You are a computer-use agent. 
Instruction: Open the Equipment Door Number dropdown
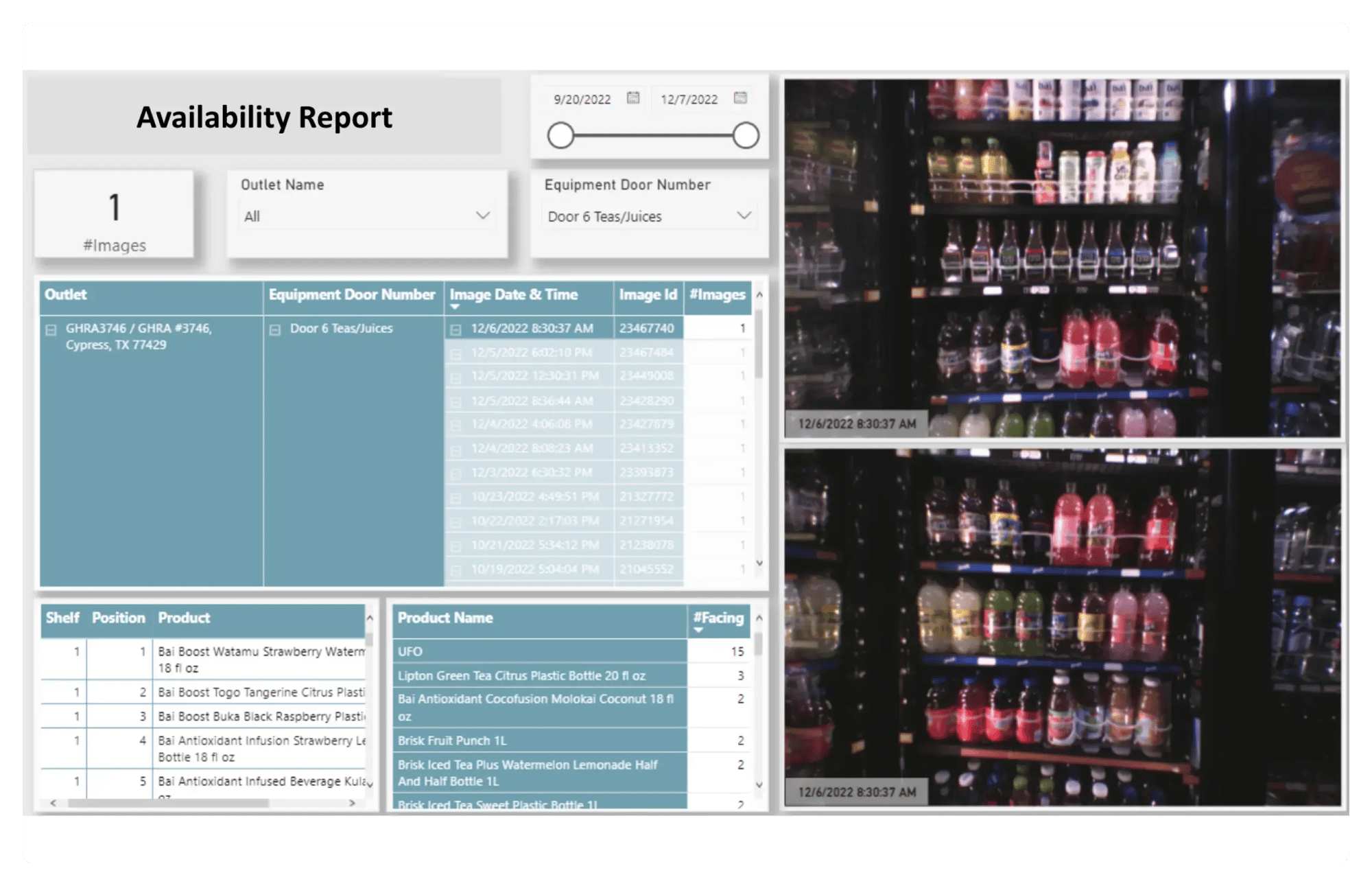745,215
